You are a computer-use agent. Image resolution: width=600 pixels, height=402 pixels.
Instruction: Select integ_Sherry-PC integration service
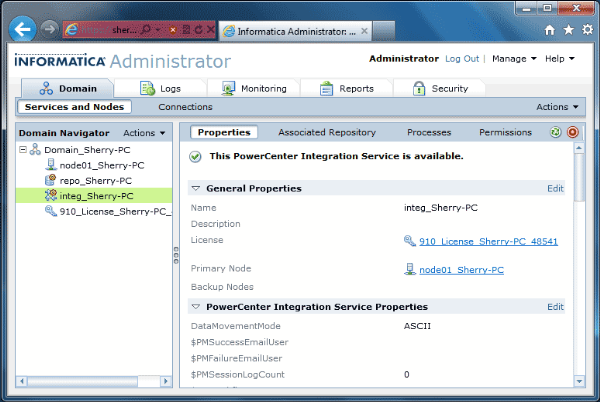[x=96, y=196]
